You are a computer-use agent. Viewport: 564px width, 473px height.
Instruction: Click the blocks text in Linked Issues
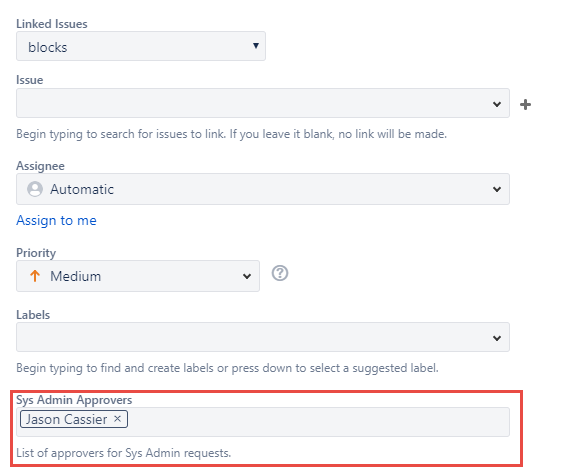click(x=48, y=47)
